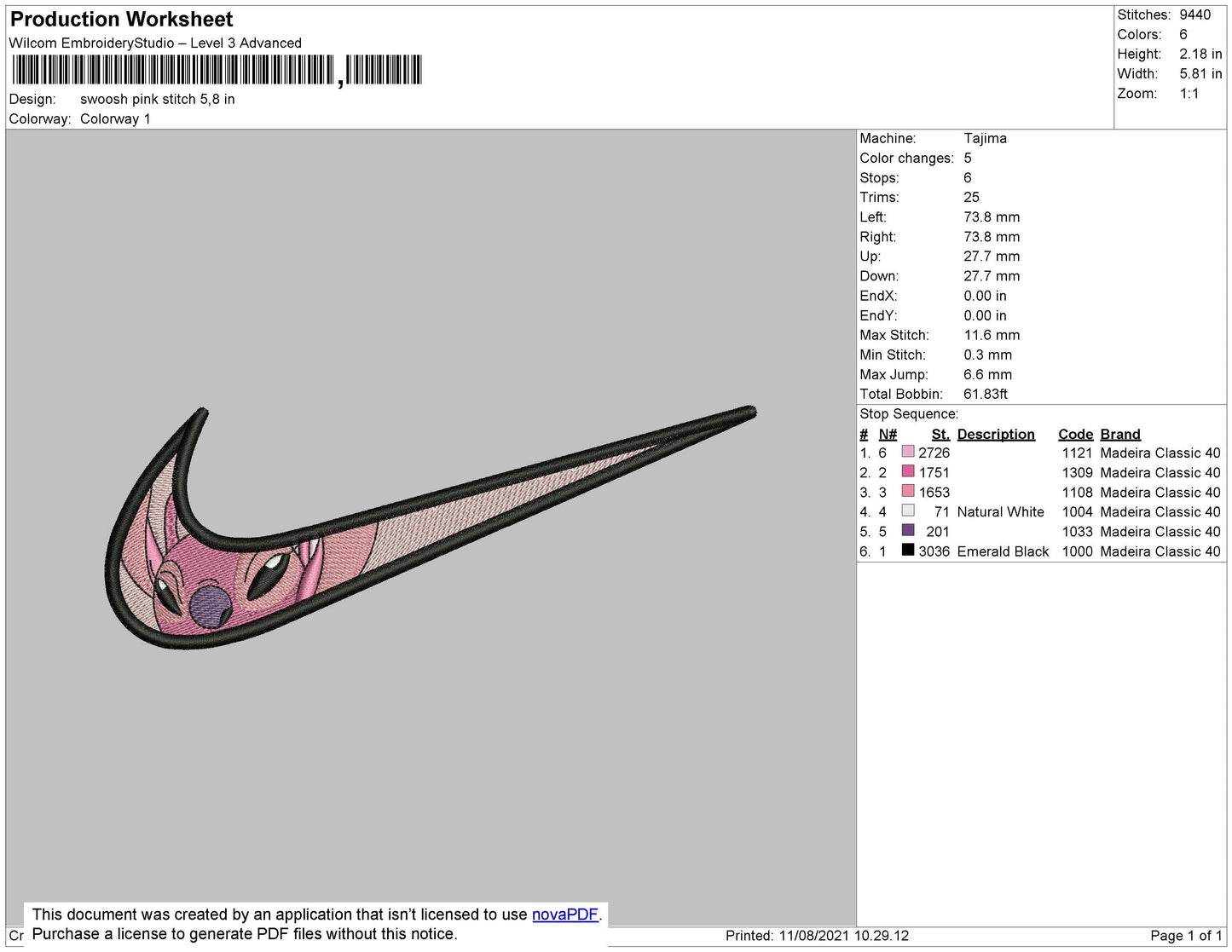Click the Stitches value 9440
Viewport: 1232px width, 952px height.
[1194, 15]
